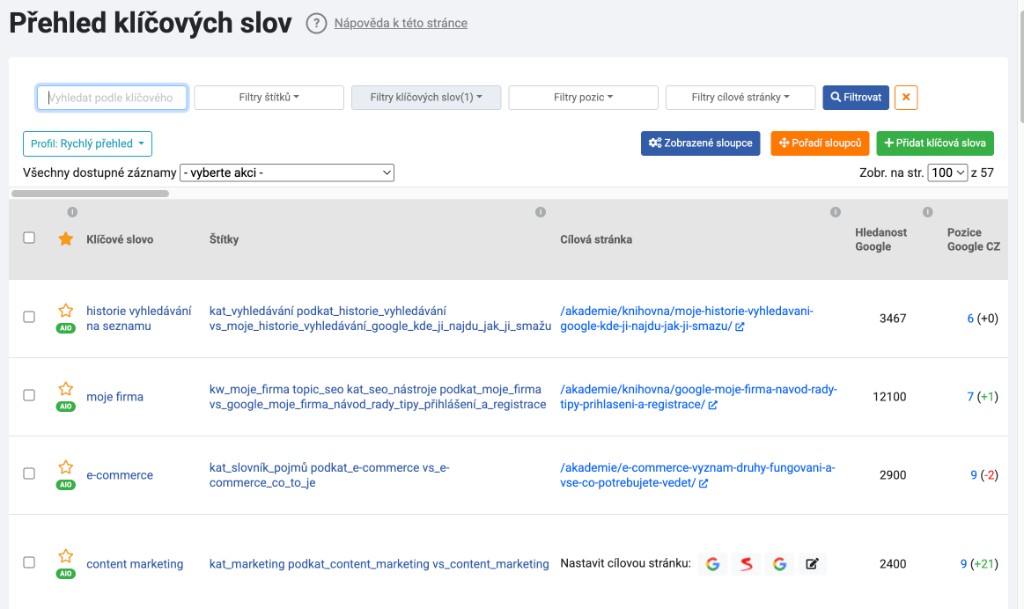Click external-link icon after 'prihlaseni-a-registrace/' URL
The image size is (1024, 609).
tap(713, 405)
